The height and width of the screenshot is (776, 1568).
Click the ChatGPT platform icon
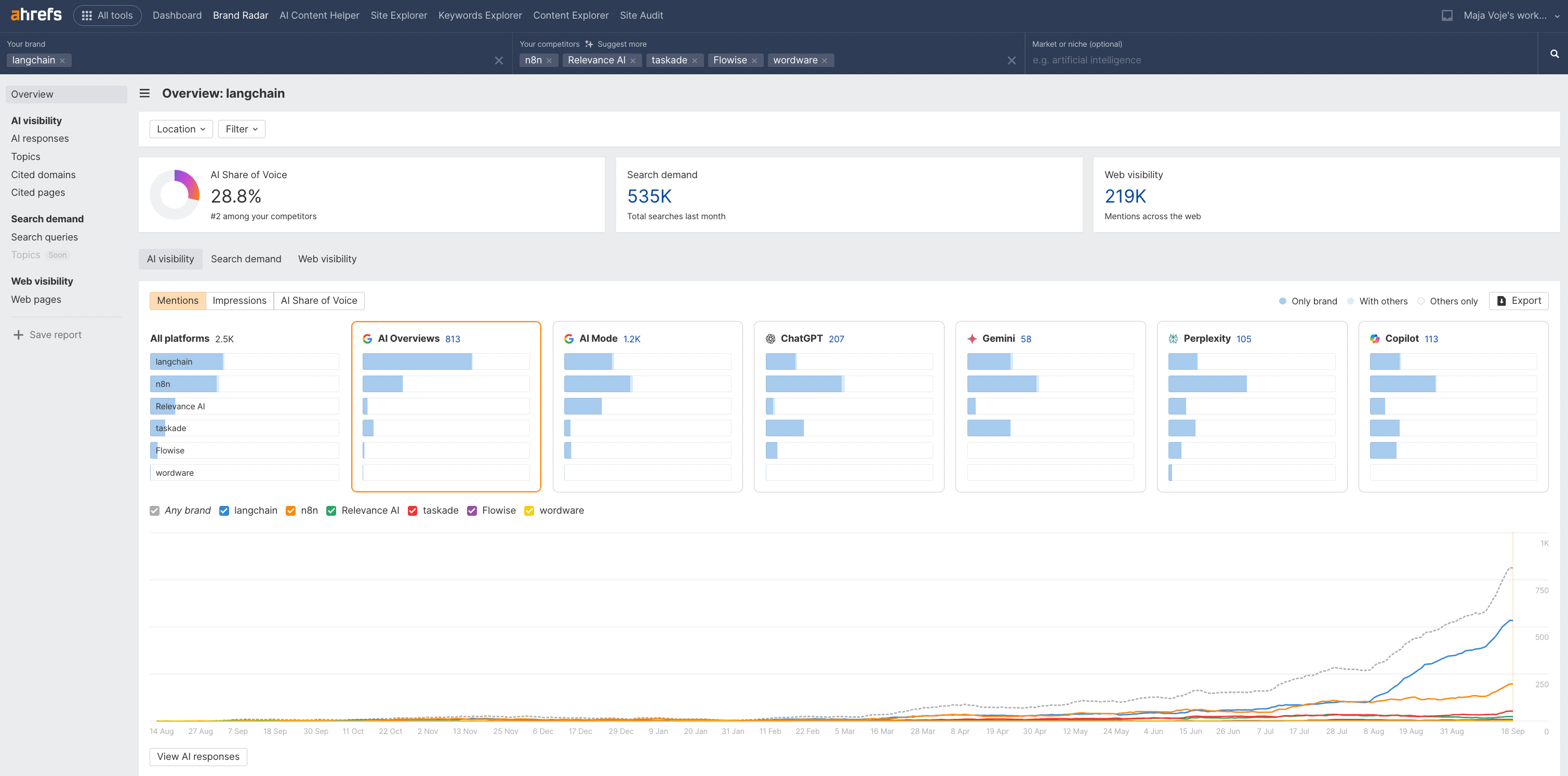point(770,339)
